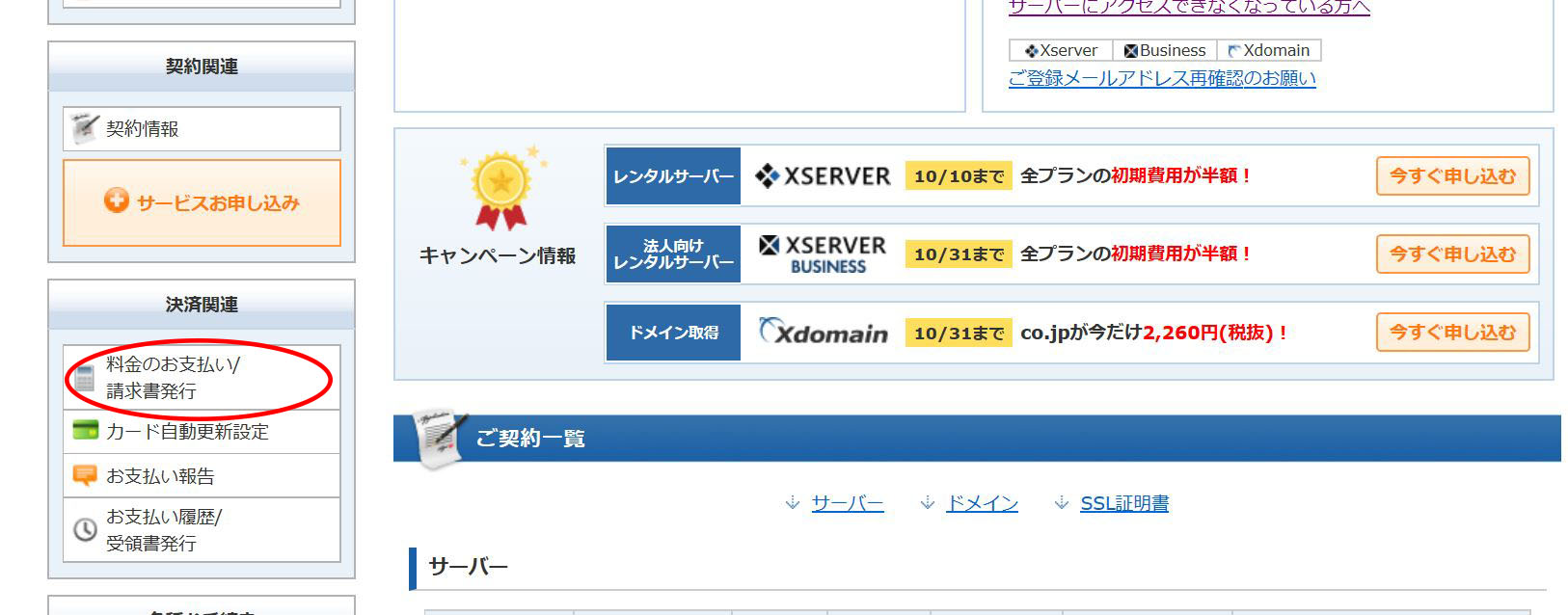
Task: Click 今すぐ申し込む for Xdomain
Action: pos(1452,333)
